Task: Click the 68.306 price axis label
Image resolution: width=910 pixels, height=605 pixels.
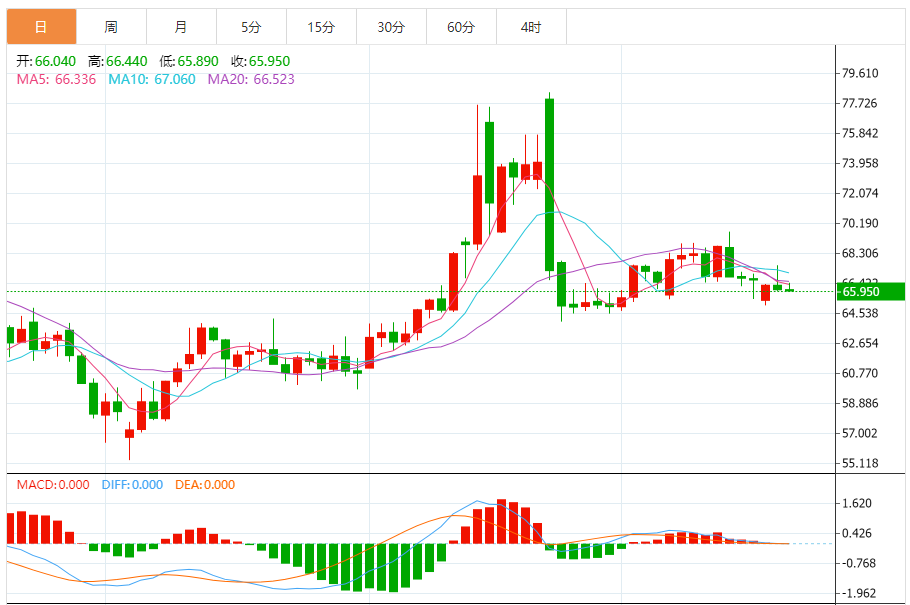Action: (860, 253)
